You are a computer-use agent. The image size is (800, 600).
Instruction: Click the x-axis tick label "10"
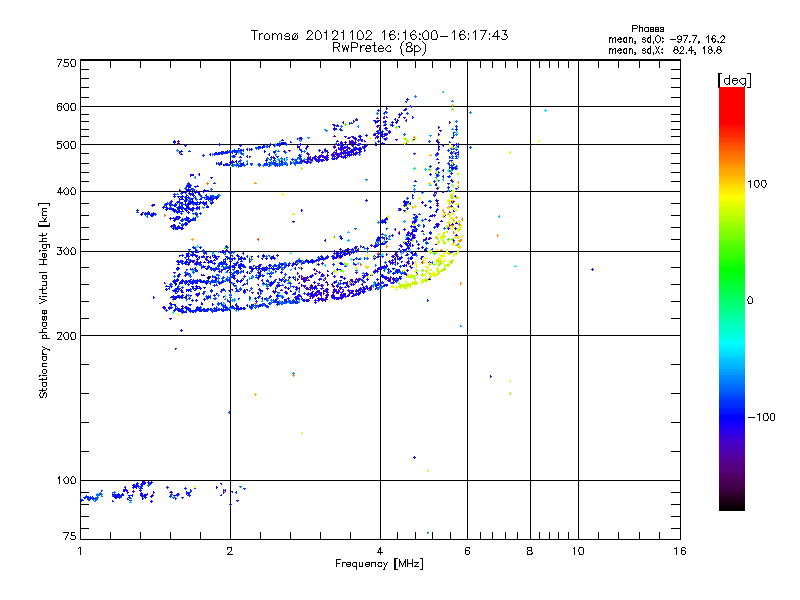pyautogui.click(x=578, y=551)
